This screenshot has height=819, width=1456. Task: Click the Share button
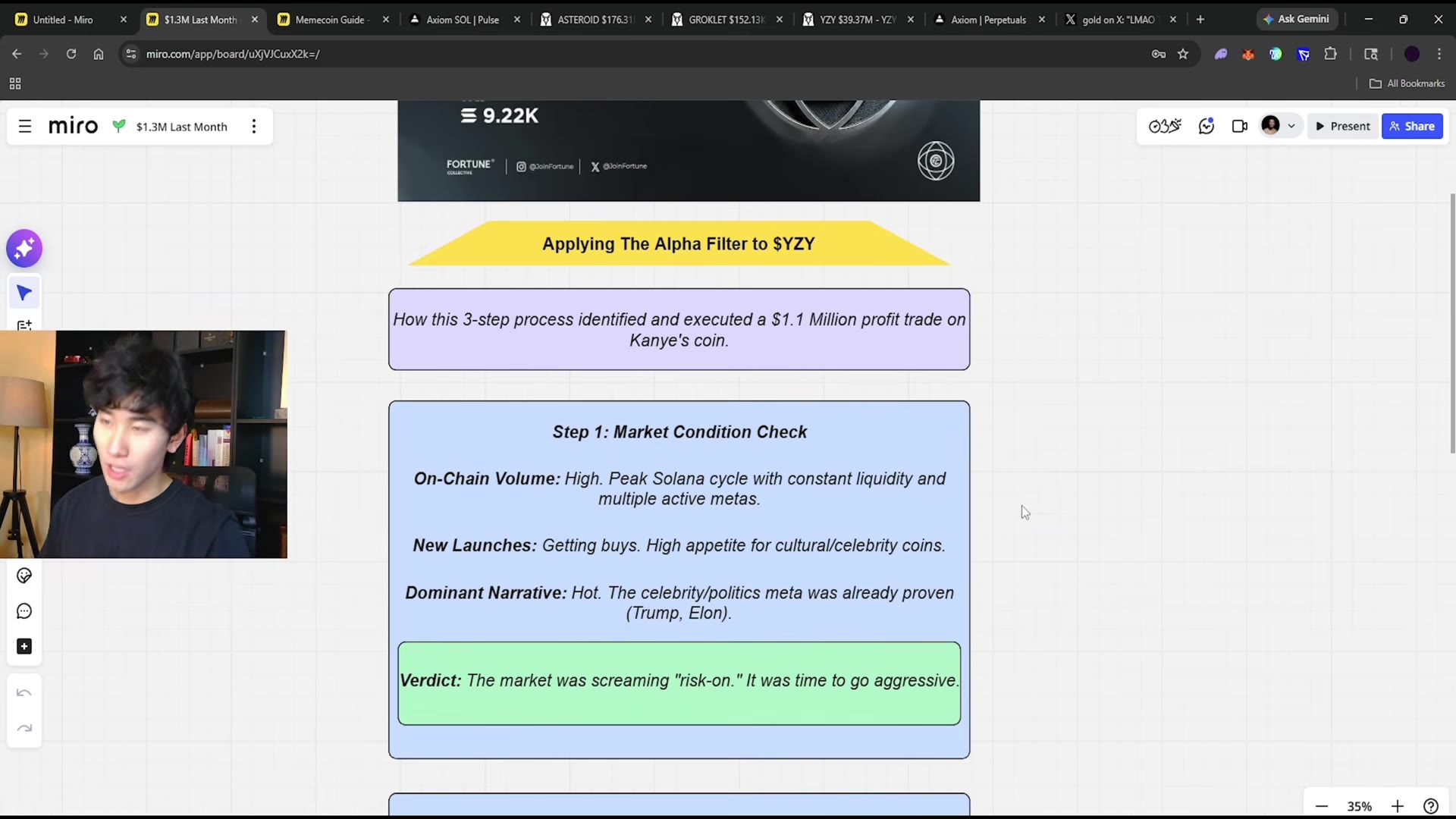point(1412,127)
